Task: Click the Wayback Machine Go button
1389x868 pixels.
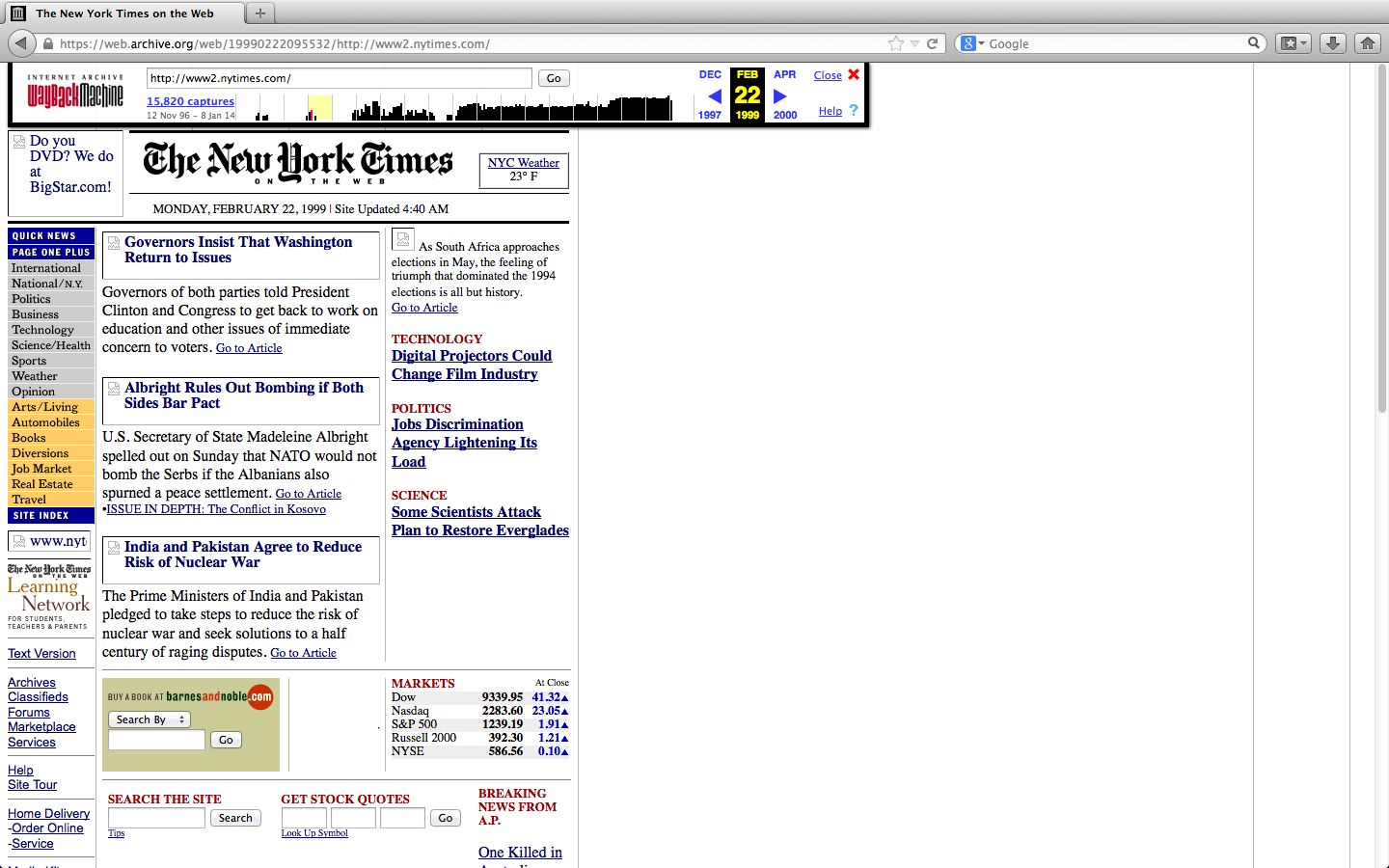Action: pos(554,78)
